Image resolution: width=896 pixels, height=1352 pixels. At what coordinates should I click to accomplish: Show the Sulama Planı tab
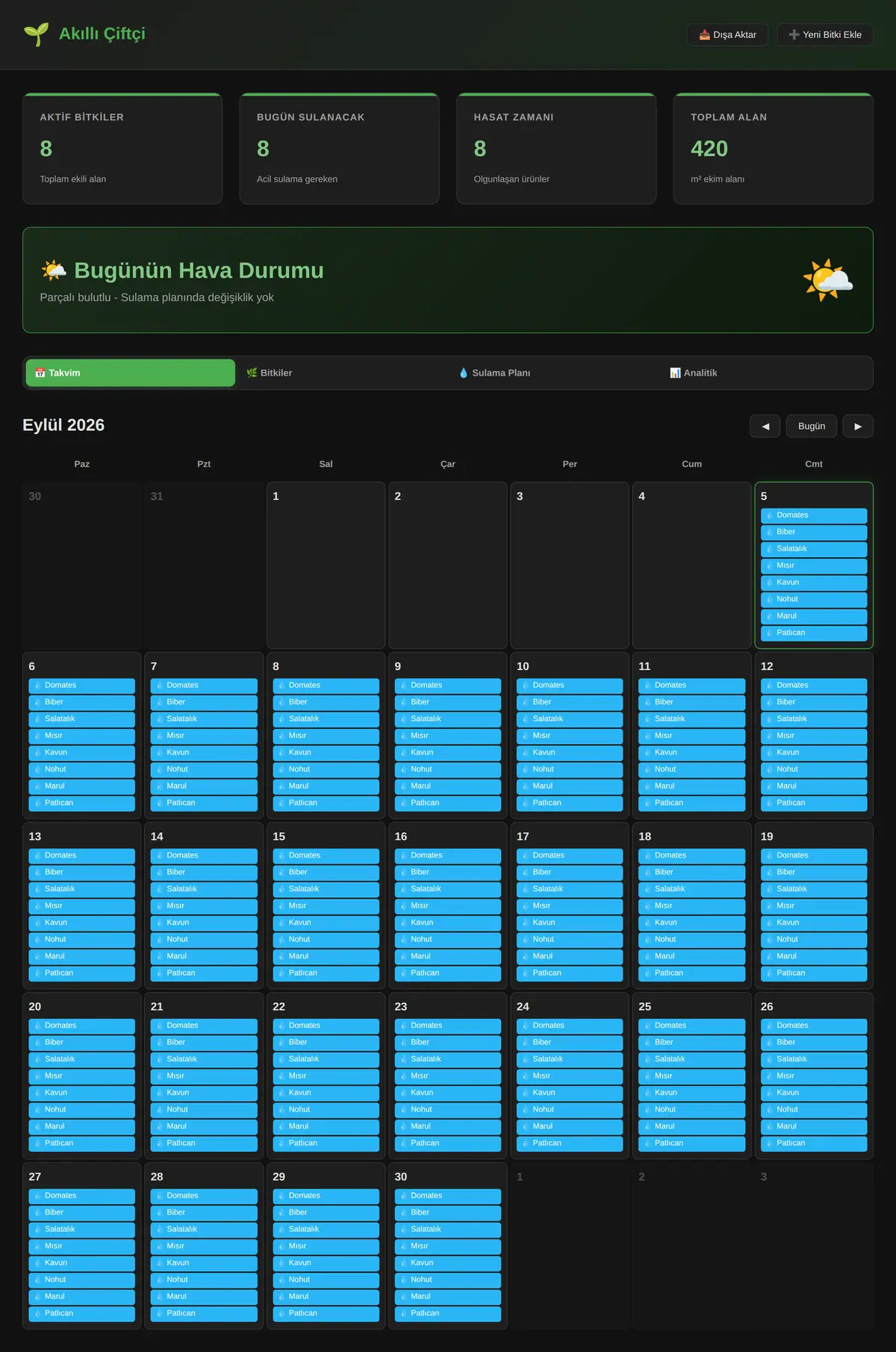(554, 373)
